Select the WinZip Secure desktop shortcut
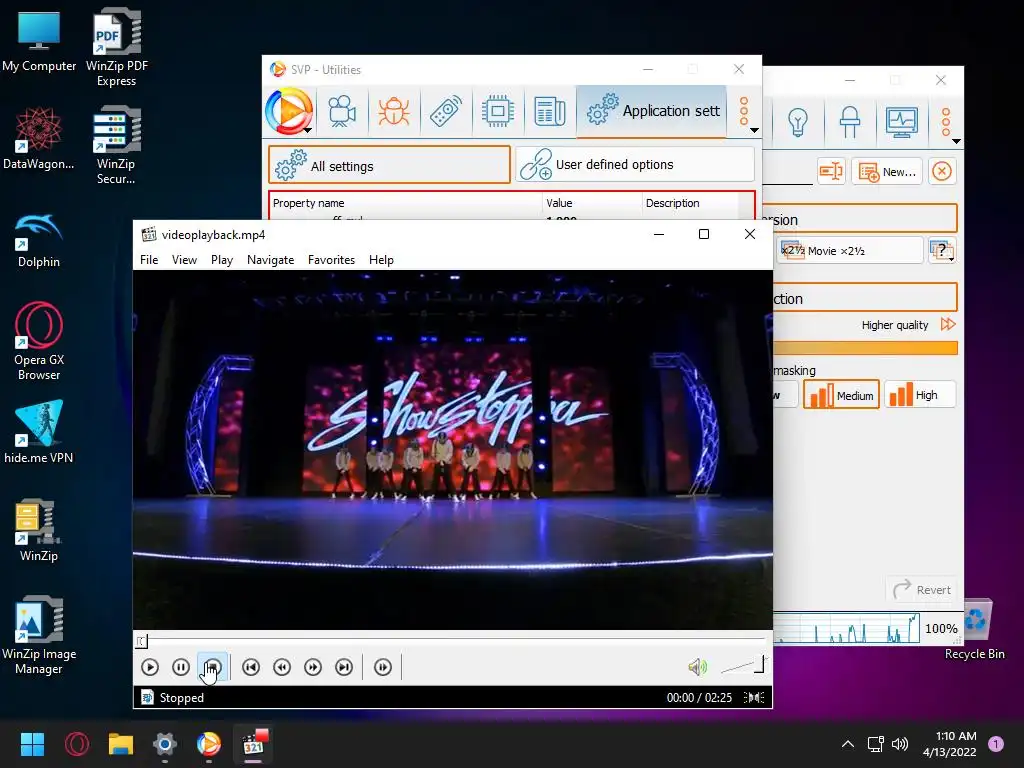Image resolution: width=1024 pixels, height=768 pixels. 116,146
